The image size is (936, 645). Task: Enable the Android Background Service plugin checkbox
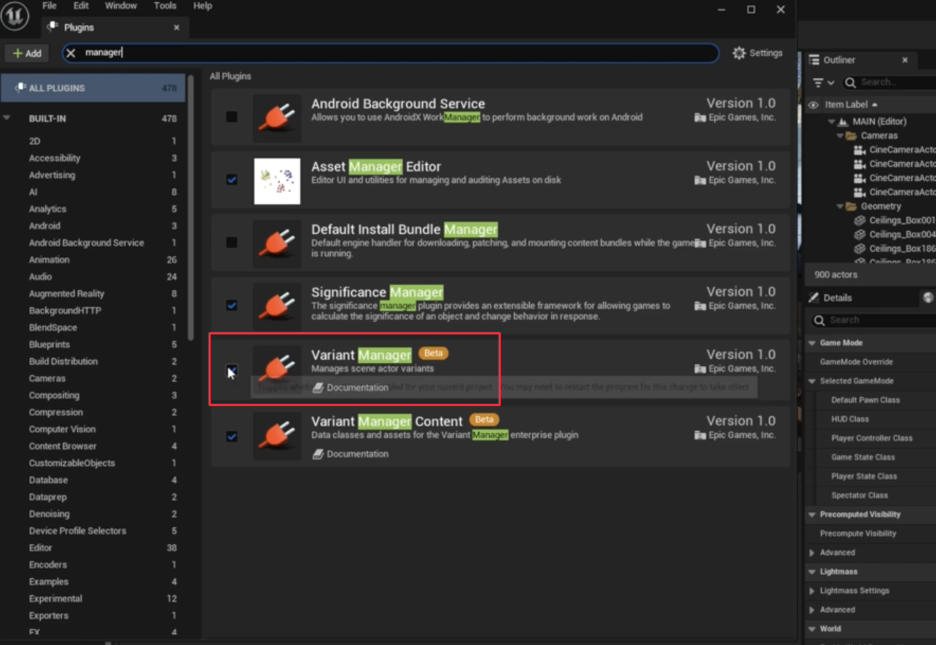pos(232,117)
